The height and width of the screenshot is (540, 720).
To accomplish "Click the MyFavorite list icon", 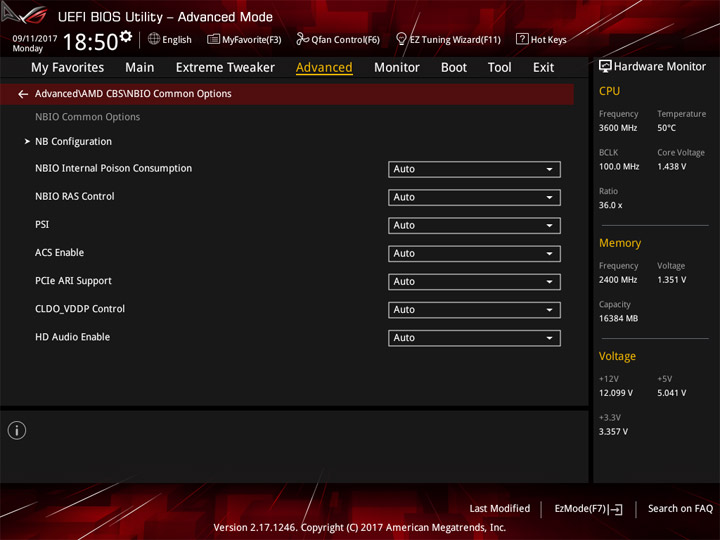I will pos(213,39).
